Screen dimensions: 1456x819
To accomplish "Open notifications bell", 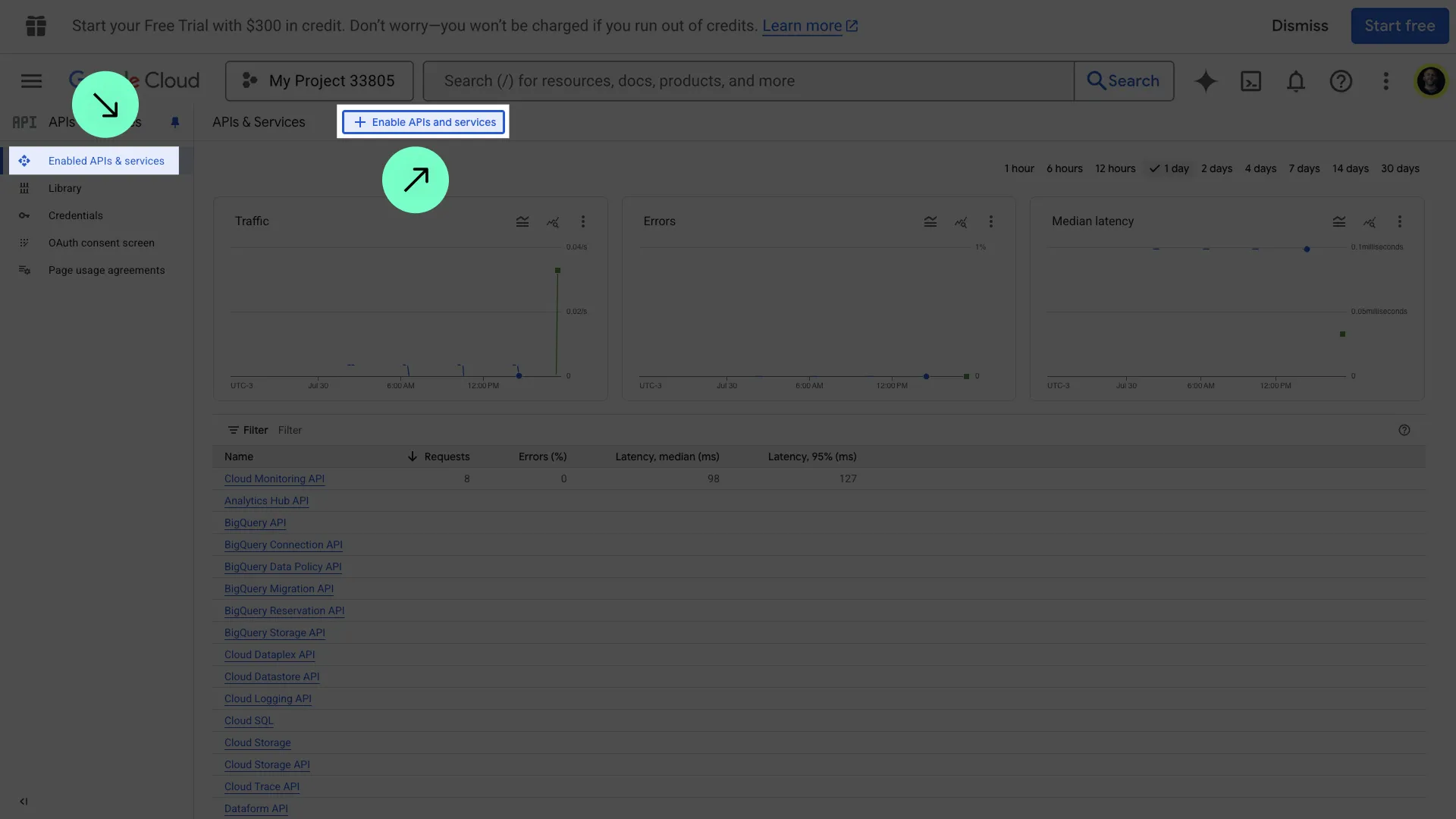I will 1296,81.
